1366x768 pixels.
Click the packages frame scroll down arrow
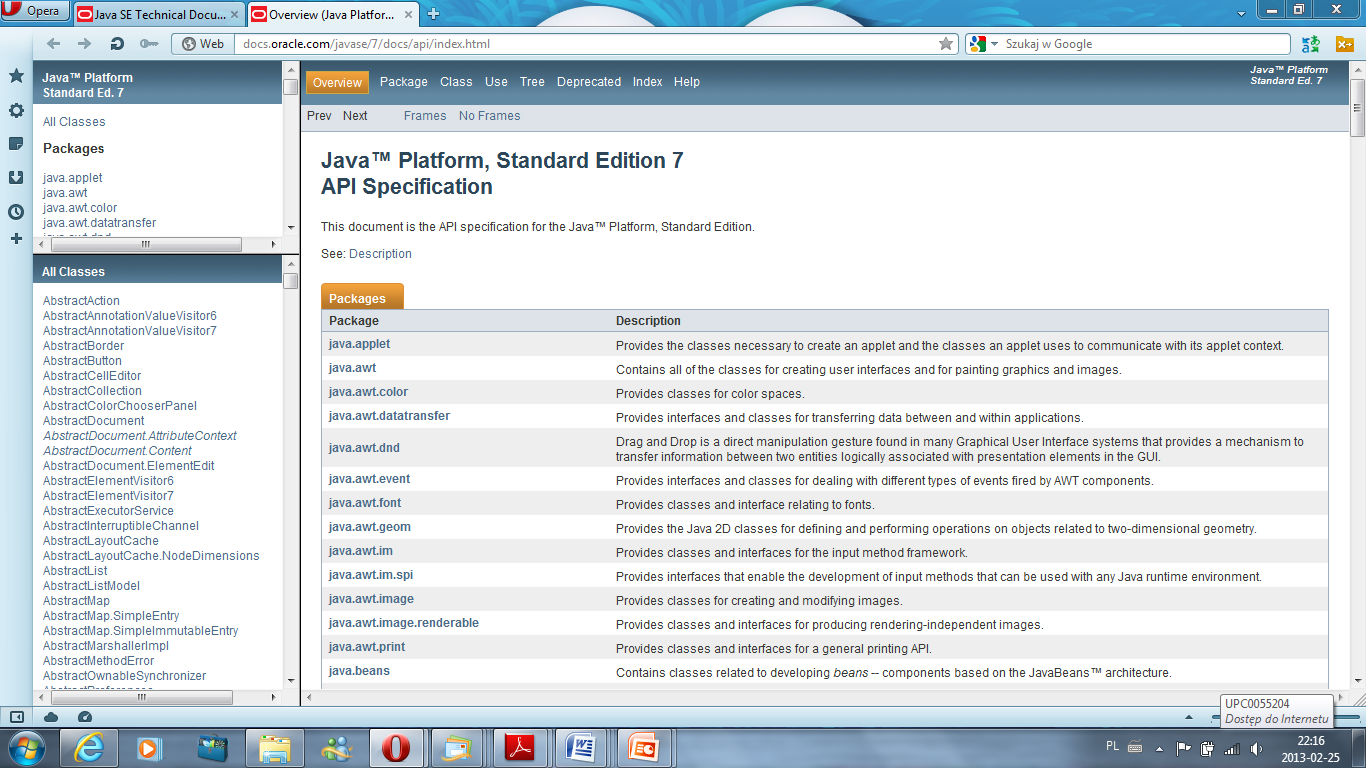(x=290, y=228)
